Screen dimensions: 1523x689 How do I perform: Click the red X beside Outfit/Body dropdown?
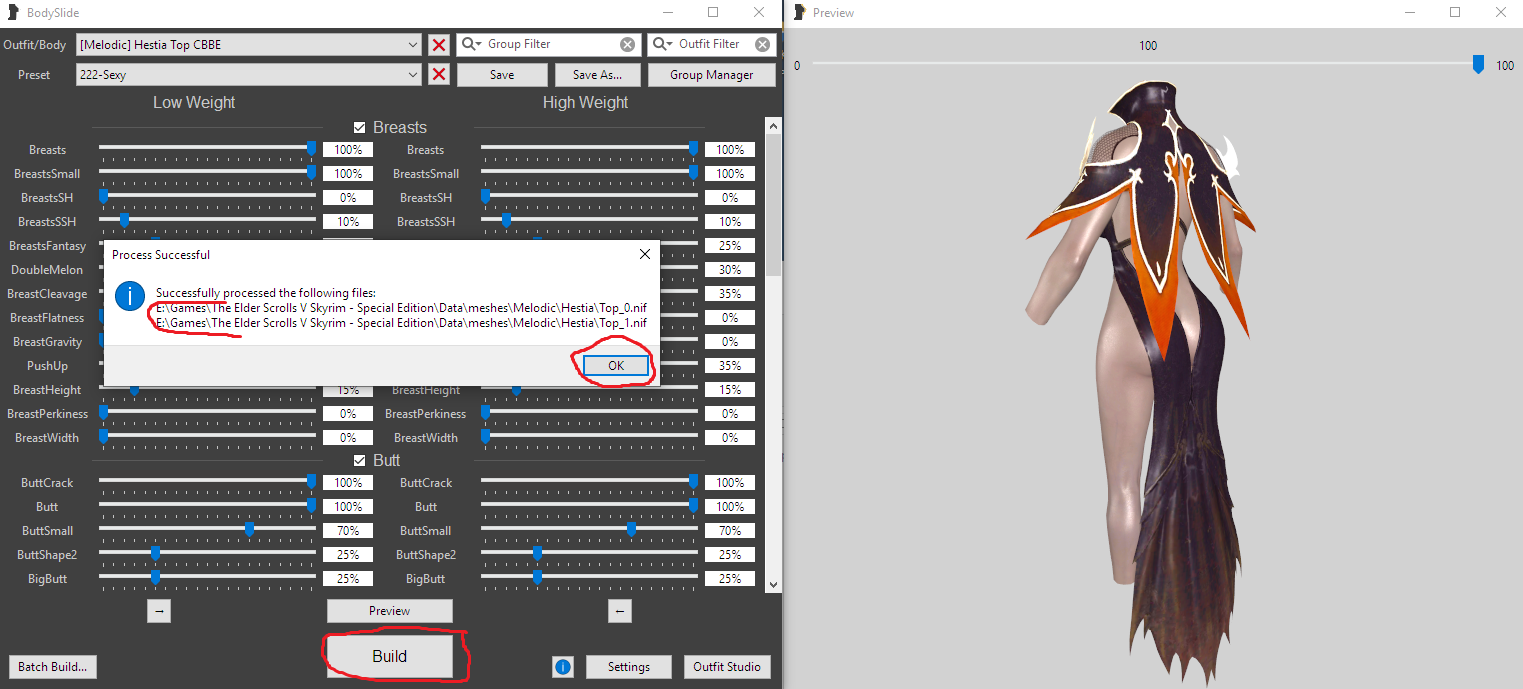tap(438, 45)
